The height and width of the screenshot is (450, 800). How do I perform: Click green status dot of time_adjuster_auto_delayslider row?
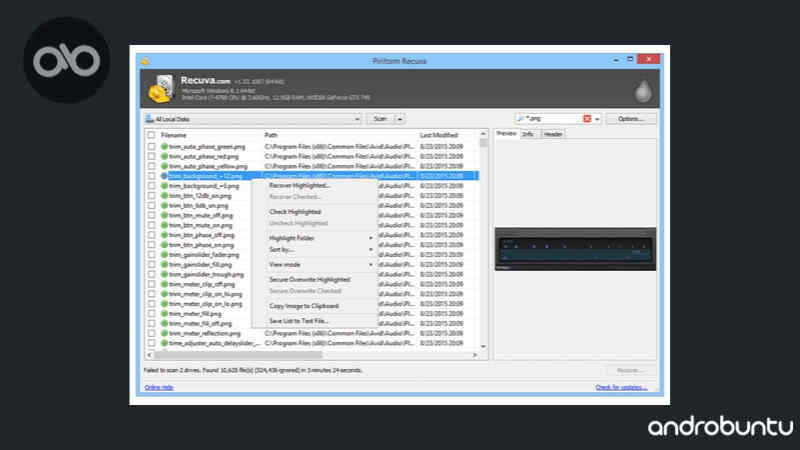click(164, 343)
